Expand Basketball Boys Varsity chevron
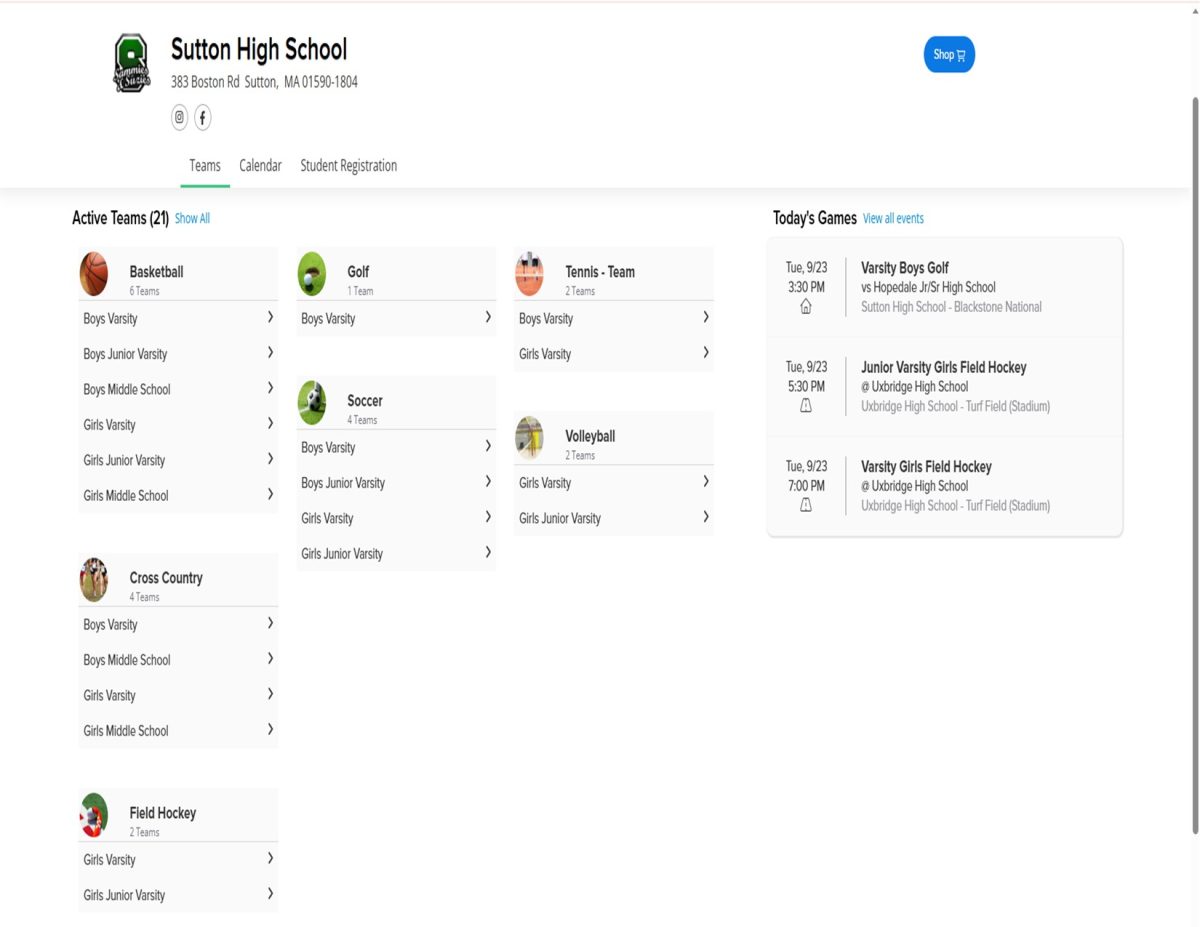 pos(270,318)
